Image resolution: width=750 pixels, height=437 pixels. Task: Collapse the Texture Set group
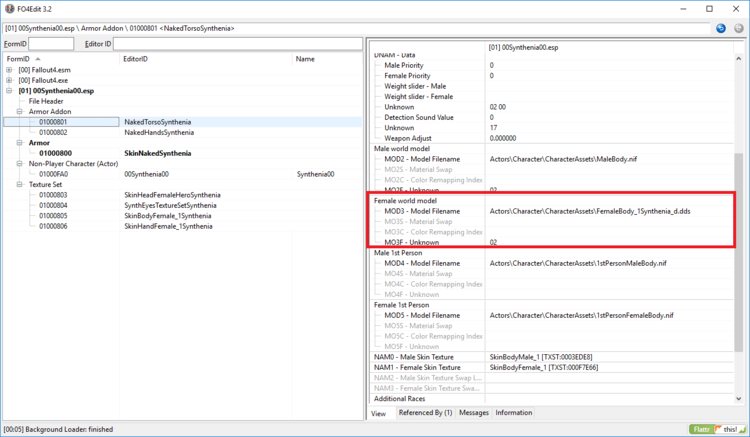point(20,185)
